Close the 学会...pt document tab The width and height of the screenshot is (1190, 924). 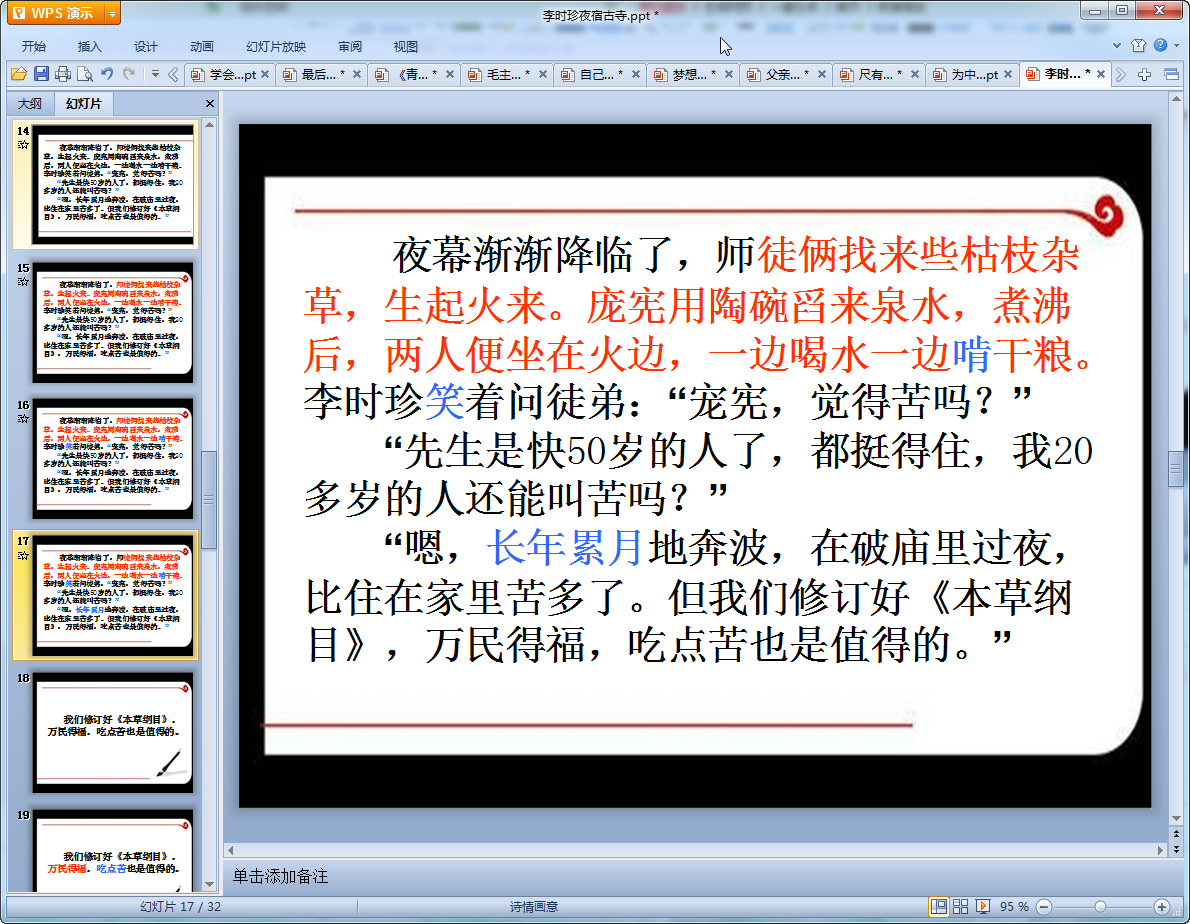click(265, 74)
